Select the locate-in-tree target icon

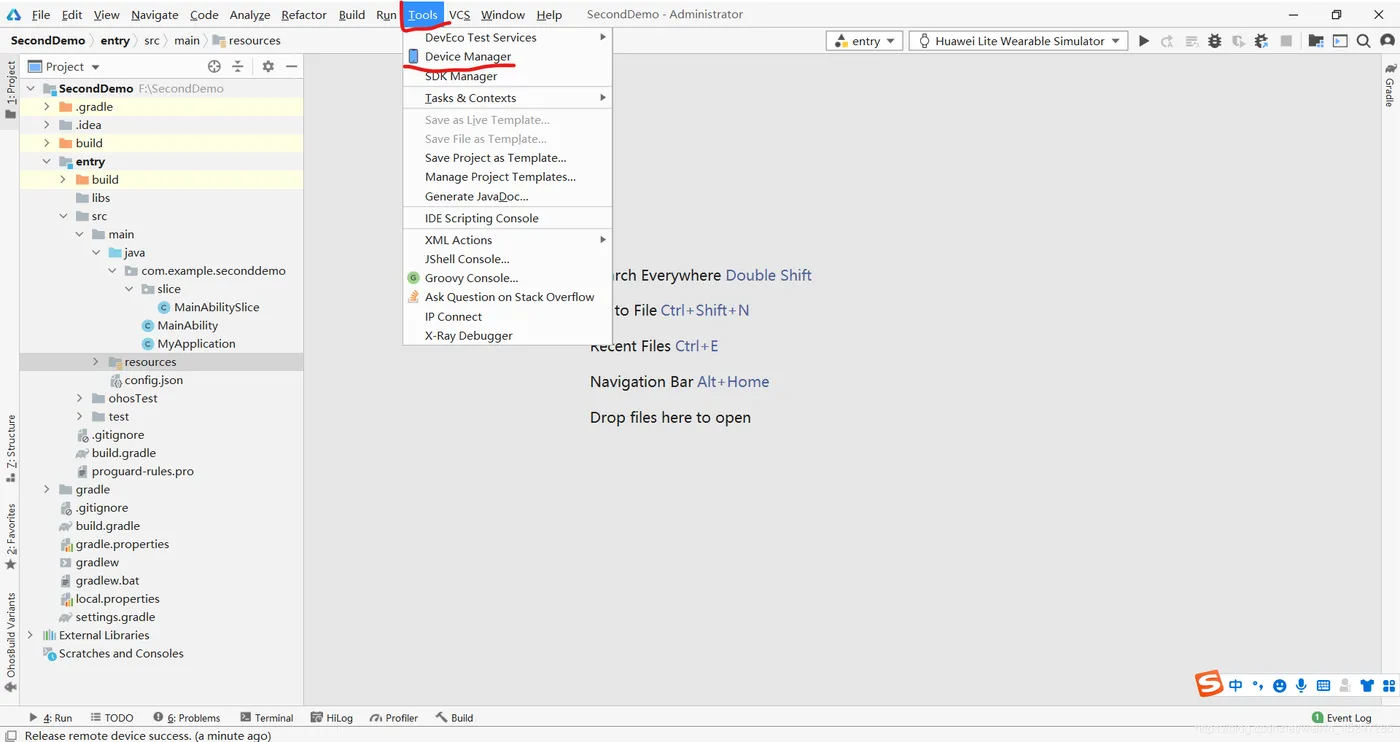coord(214,67)
